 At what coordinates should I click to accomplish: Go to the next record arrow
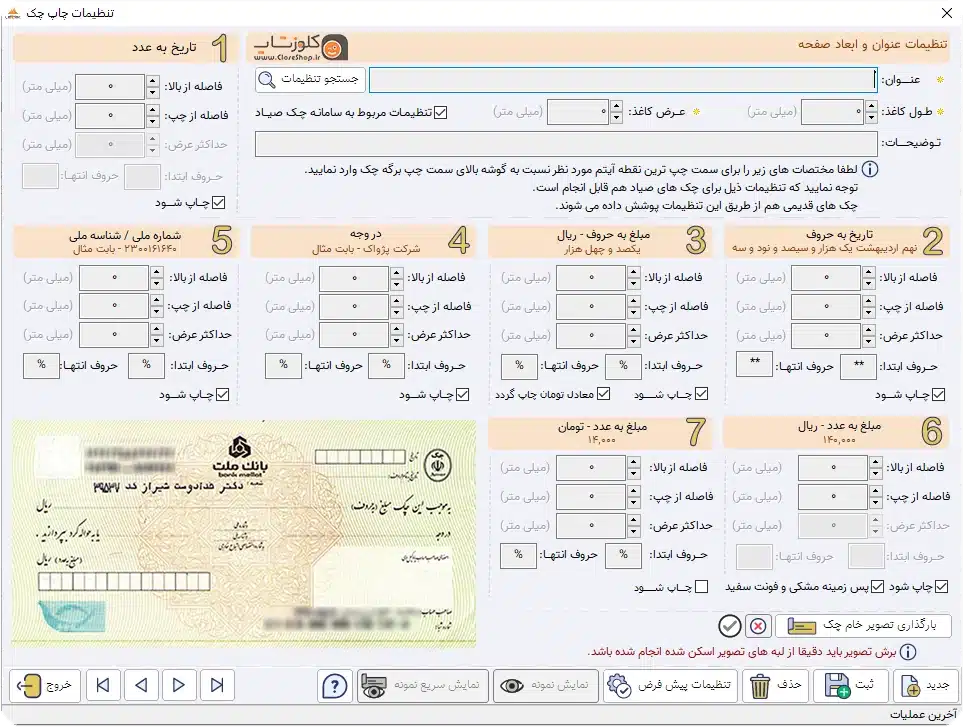coord(179,685)
